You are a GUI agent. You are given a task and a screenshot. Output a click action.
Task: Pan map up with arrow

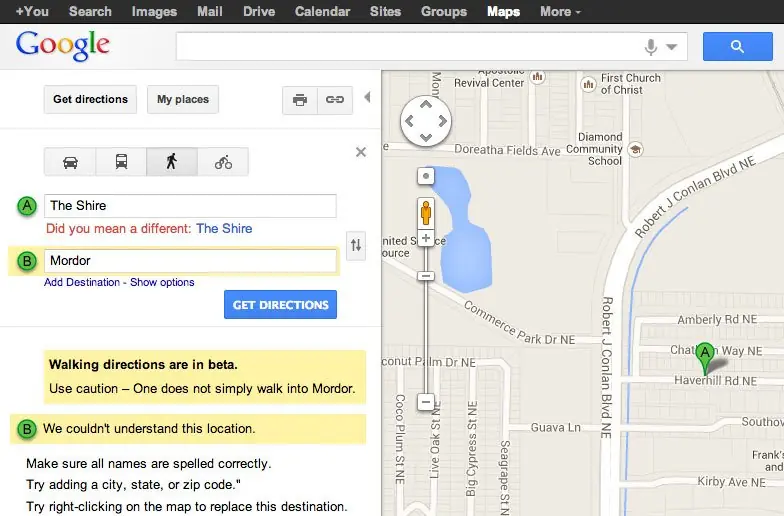coord(426,104)
